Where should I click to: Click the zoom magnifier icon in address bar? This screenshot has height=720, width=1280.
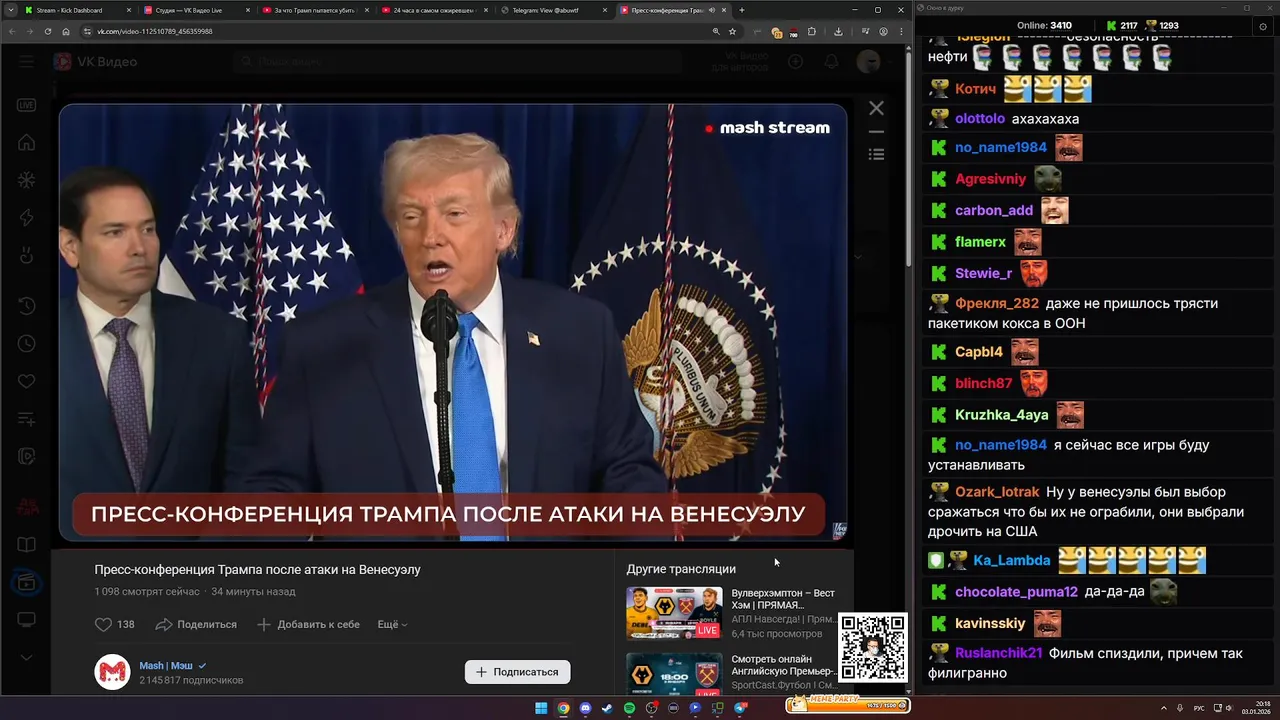pos(716,31)
